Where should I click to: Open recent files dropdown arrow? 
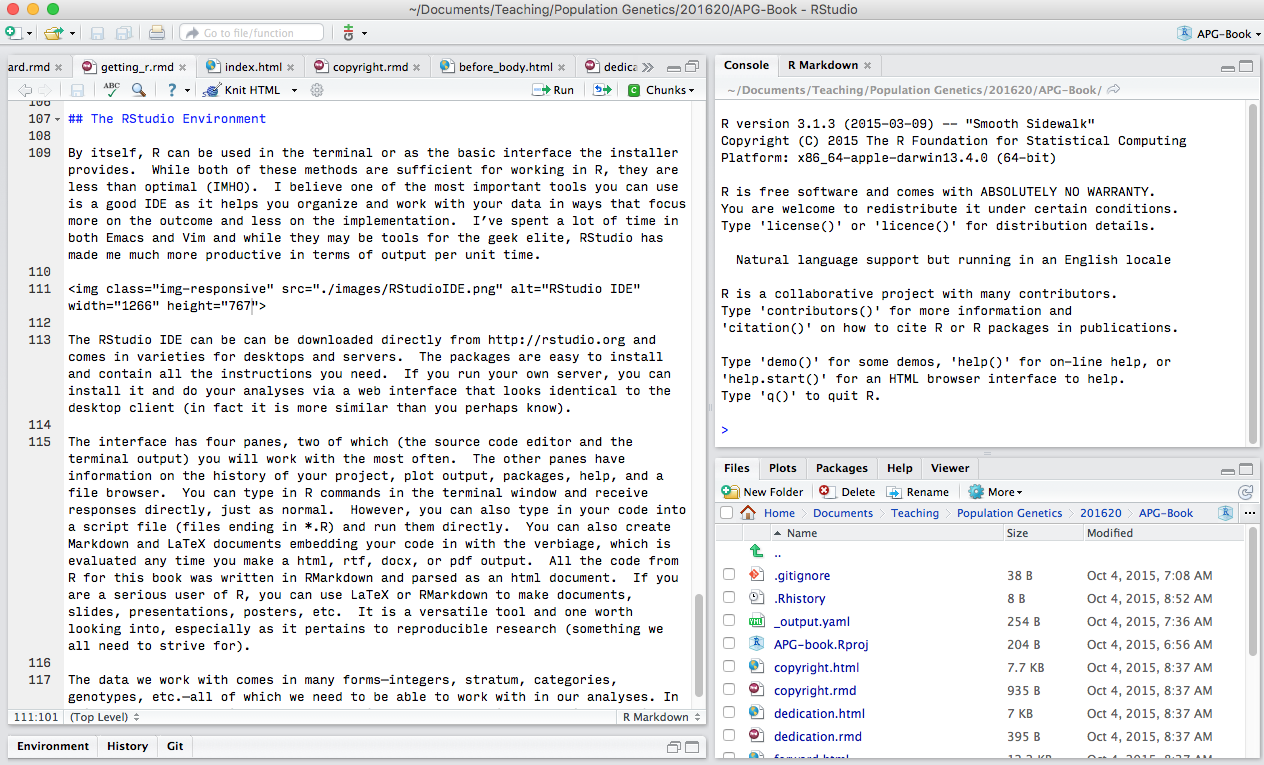(72, 33)
